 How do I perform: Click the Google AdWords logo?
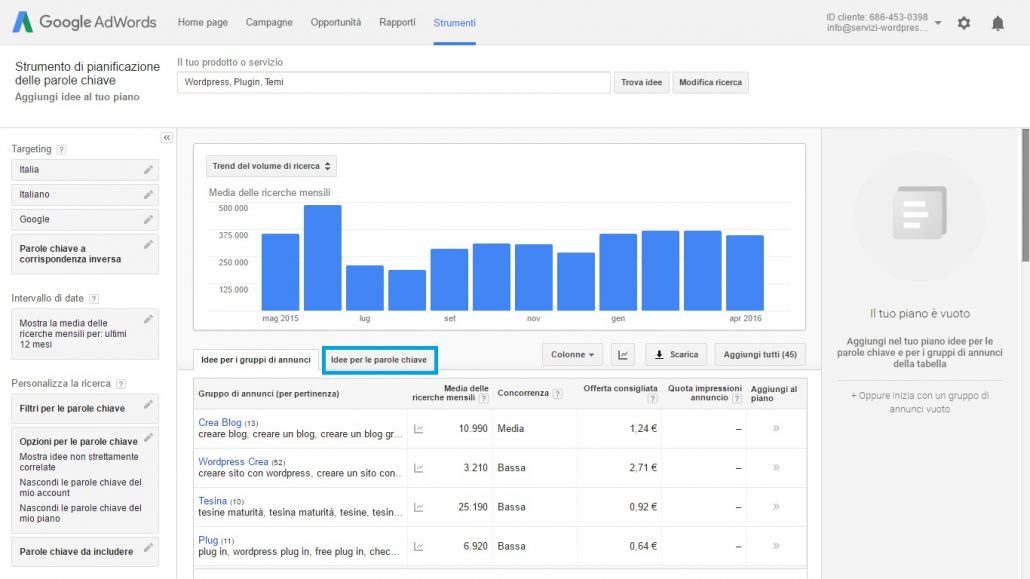85,22
